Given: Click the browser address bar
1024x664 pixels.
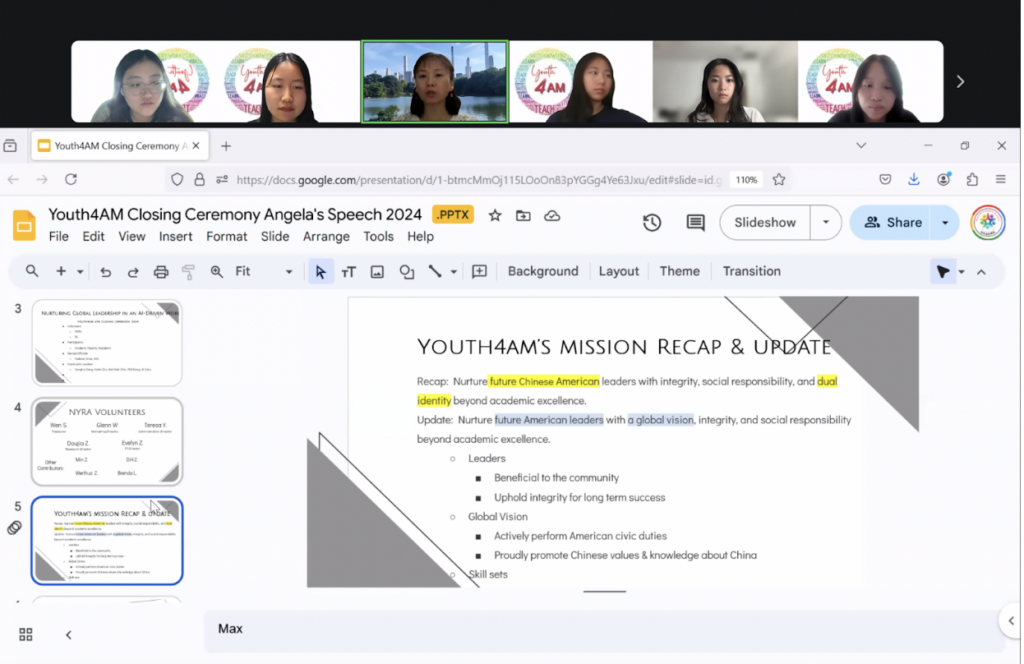Looking at the screenshot, I should pos(479,180).
